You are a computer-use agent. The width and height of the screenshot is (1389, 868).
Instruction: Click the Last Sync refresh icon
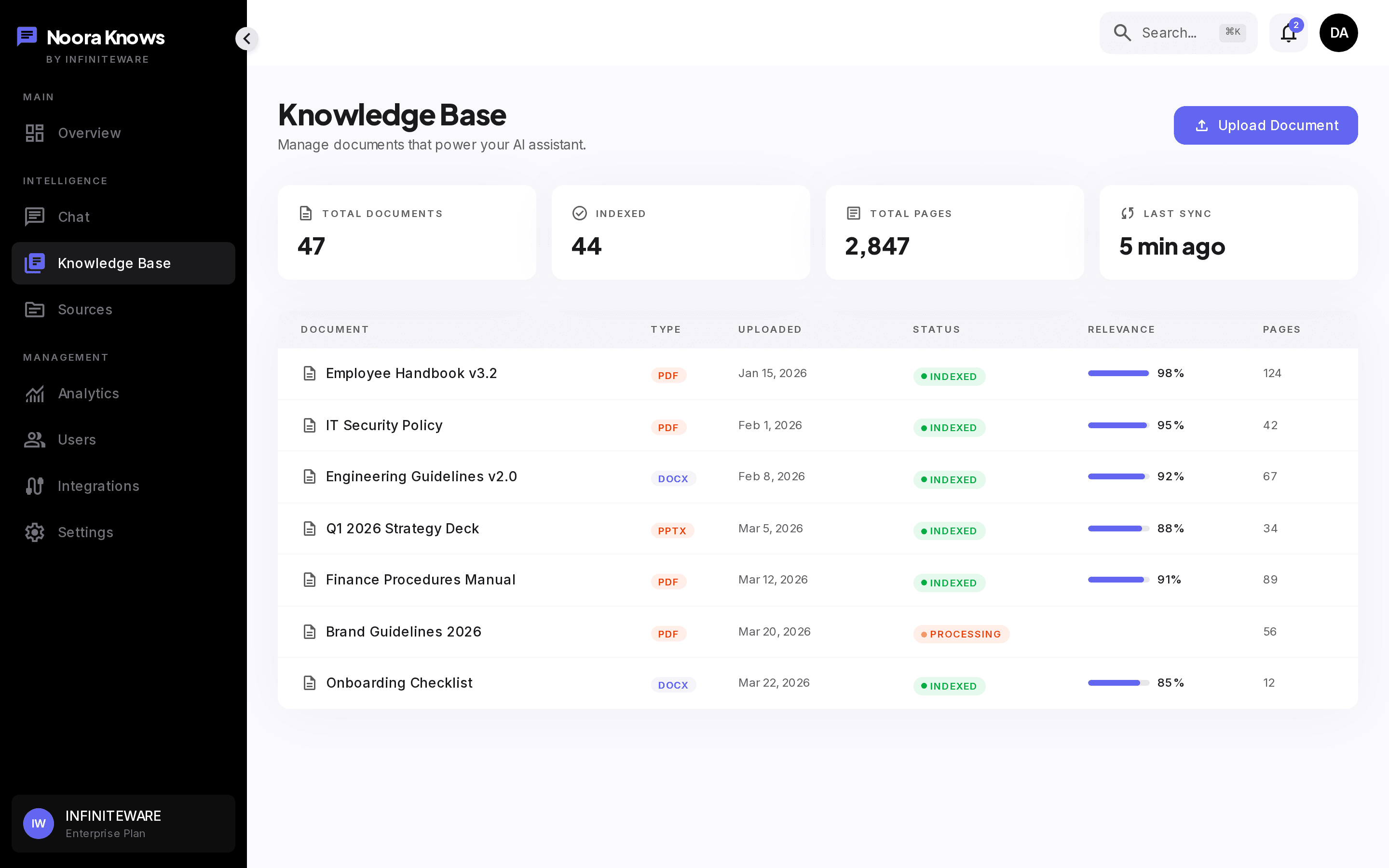[1127, 214]
